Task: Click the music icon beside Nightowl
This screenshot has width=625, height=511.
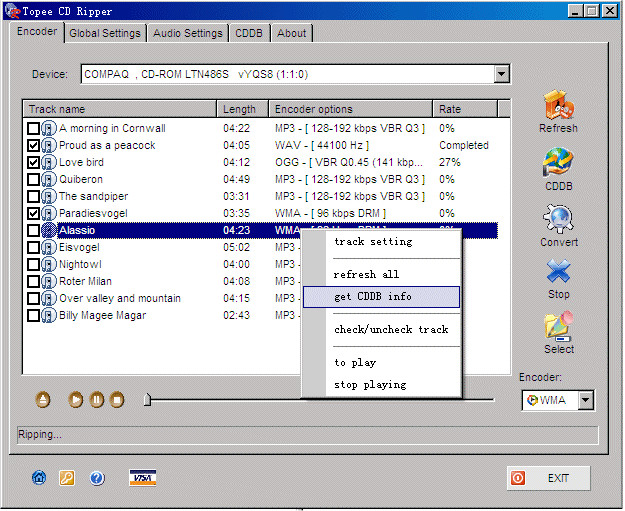Action: click(49, 264)
